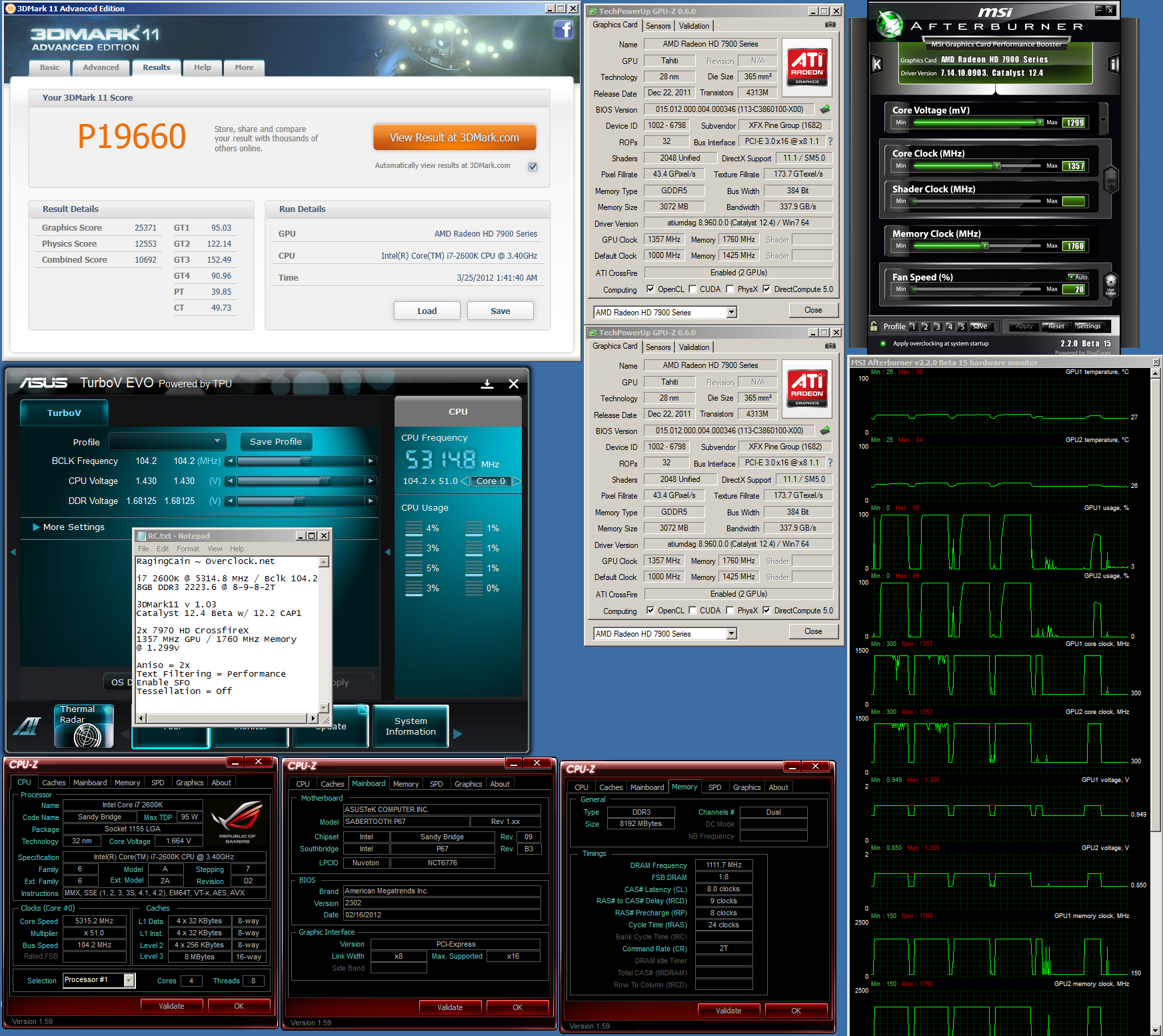The height and width of the screenshot is (1036, 1163).
Task: Click Core Clock slider handle in Afterburner
Action: [997, 165]
